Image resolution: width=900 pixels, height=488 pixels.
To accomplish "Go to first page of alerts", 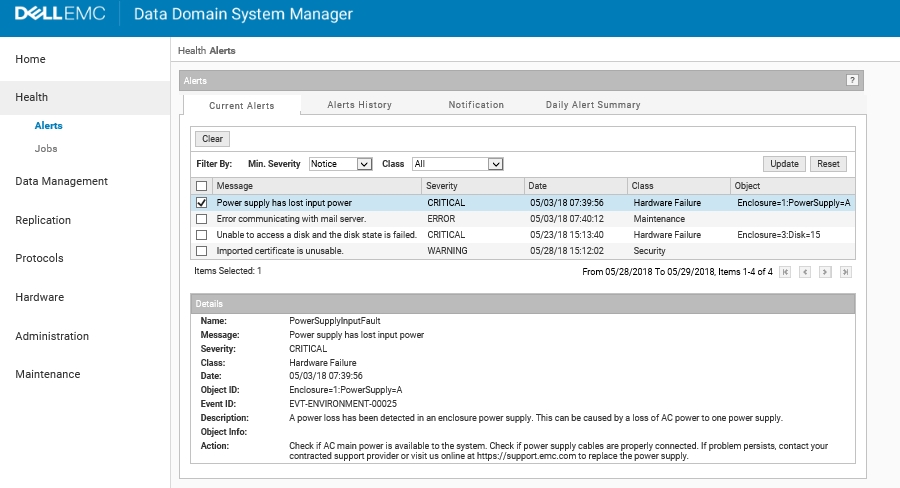I will click(785, 271).
